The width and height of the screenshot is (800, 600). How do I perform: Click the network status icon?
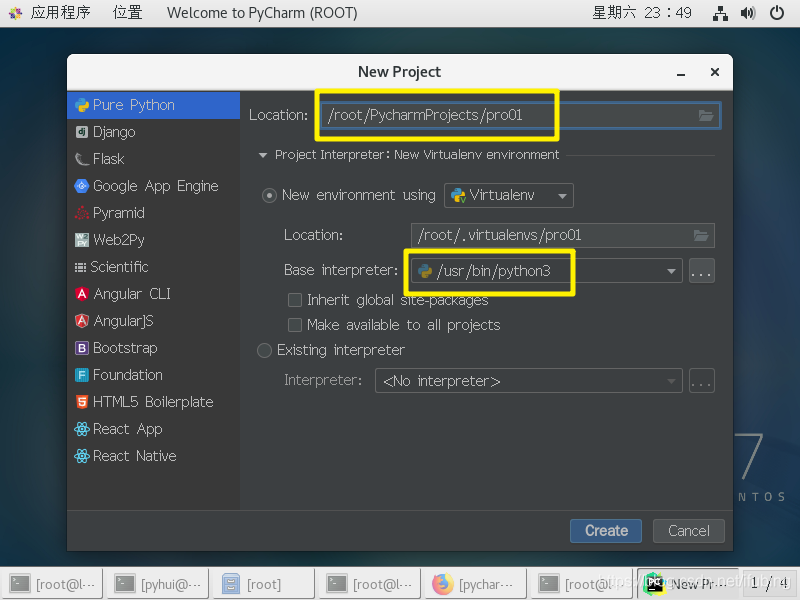[720, 13]
